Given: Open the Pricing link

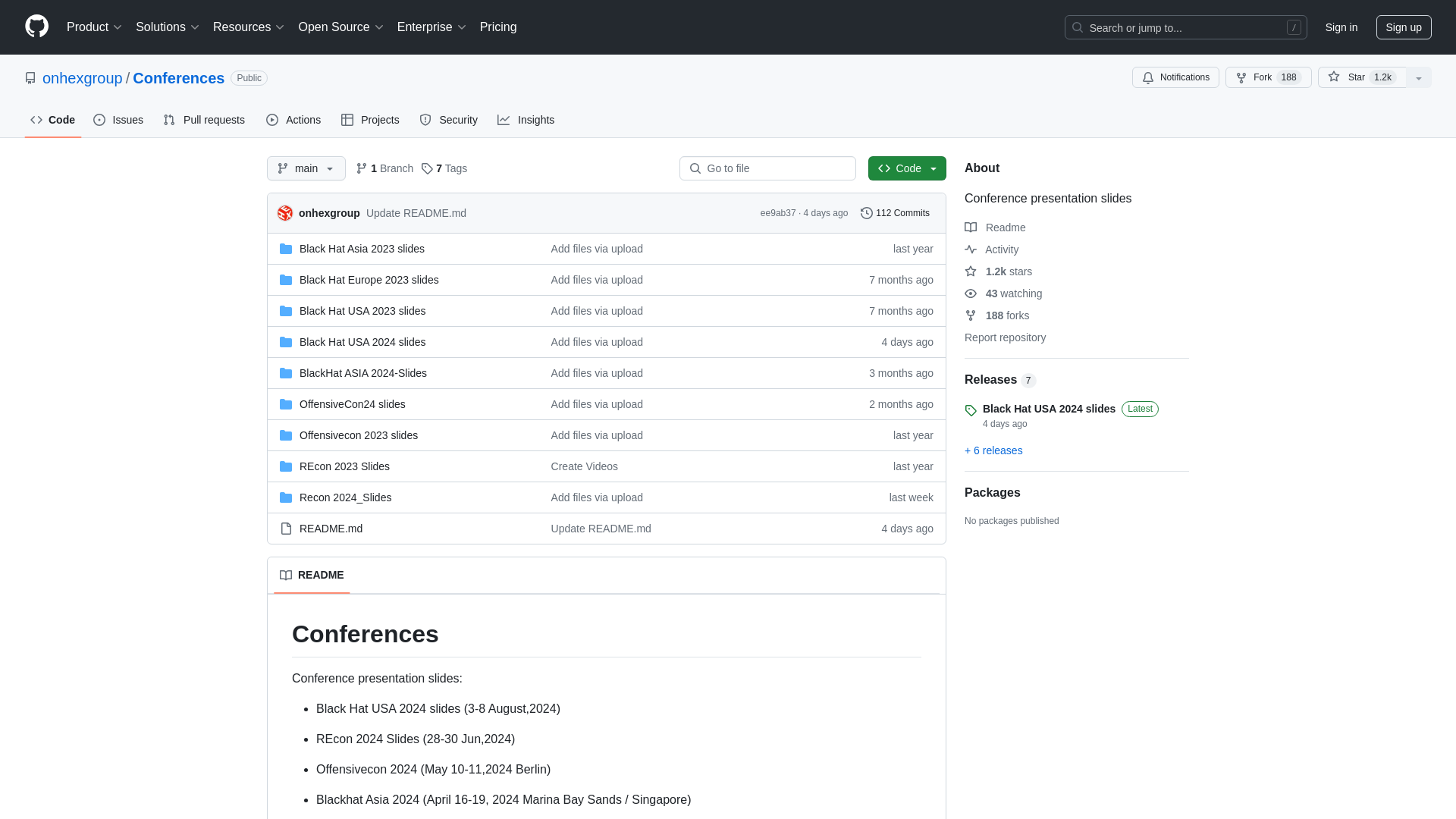Looking at the screenshot, I should tap(498, 27).
